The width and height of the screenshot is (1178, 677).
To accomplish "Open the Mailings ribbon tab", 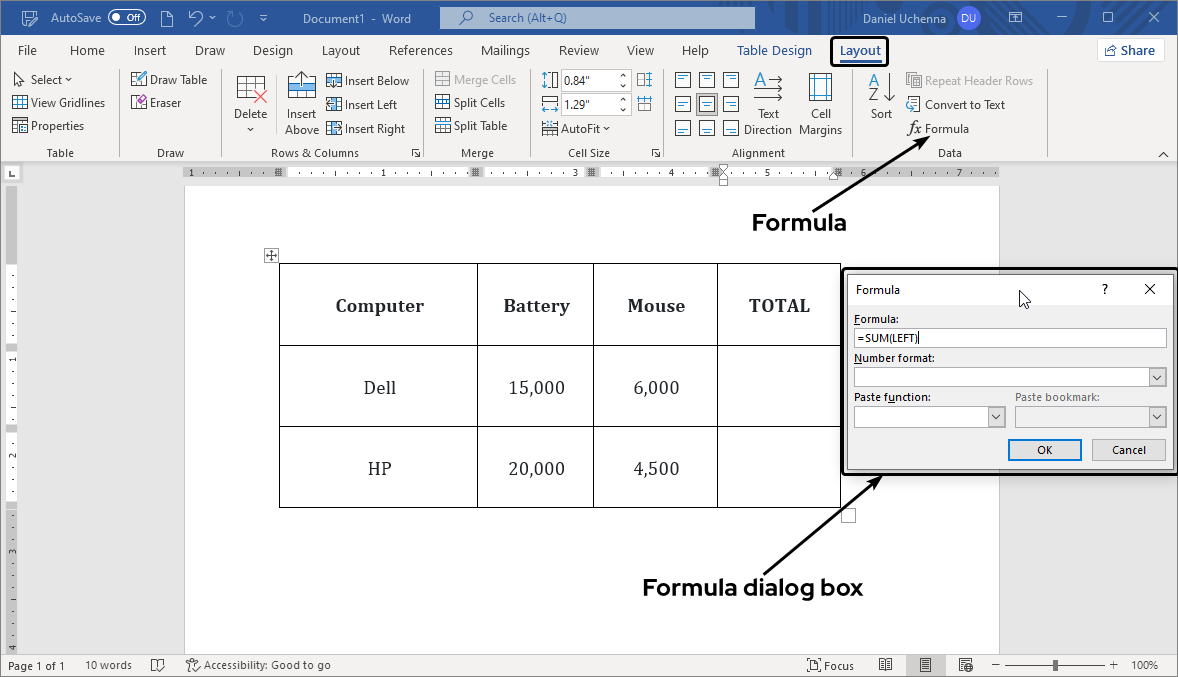I will click(505, 50).
